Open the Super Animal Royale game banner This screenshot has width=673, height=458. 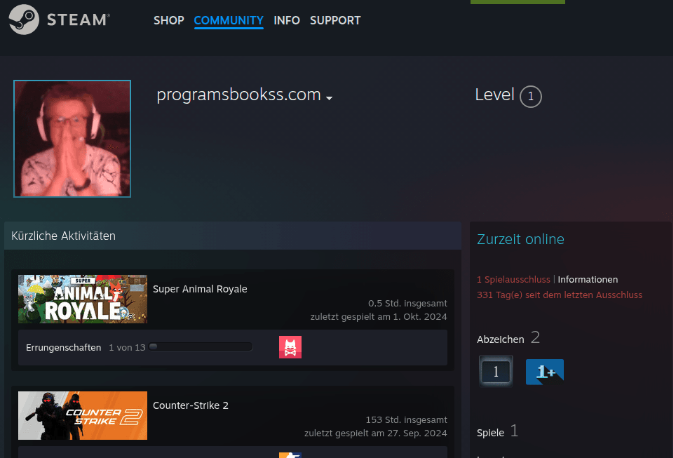(x=83, y=299)
